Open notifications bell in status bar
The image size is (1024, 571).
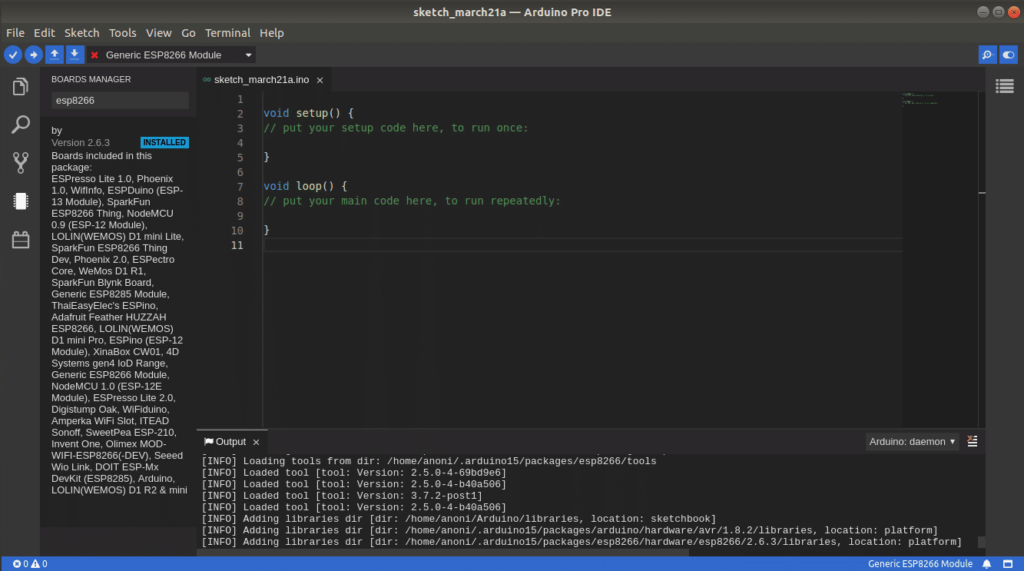click(987, 564)
